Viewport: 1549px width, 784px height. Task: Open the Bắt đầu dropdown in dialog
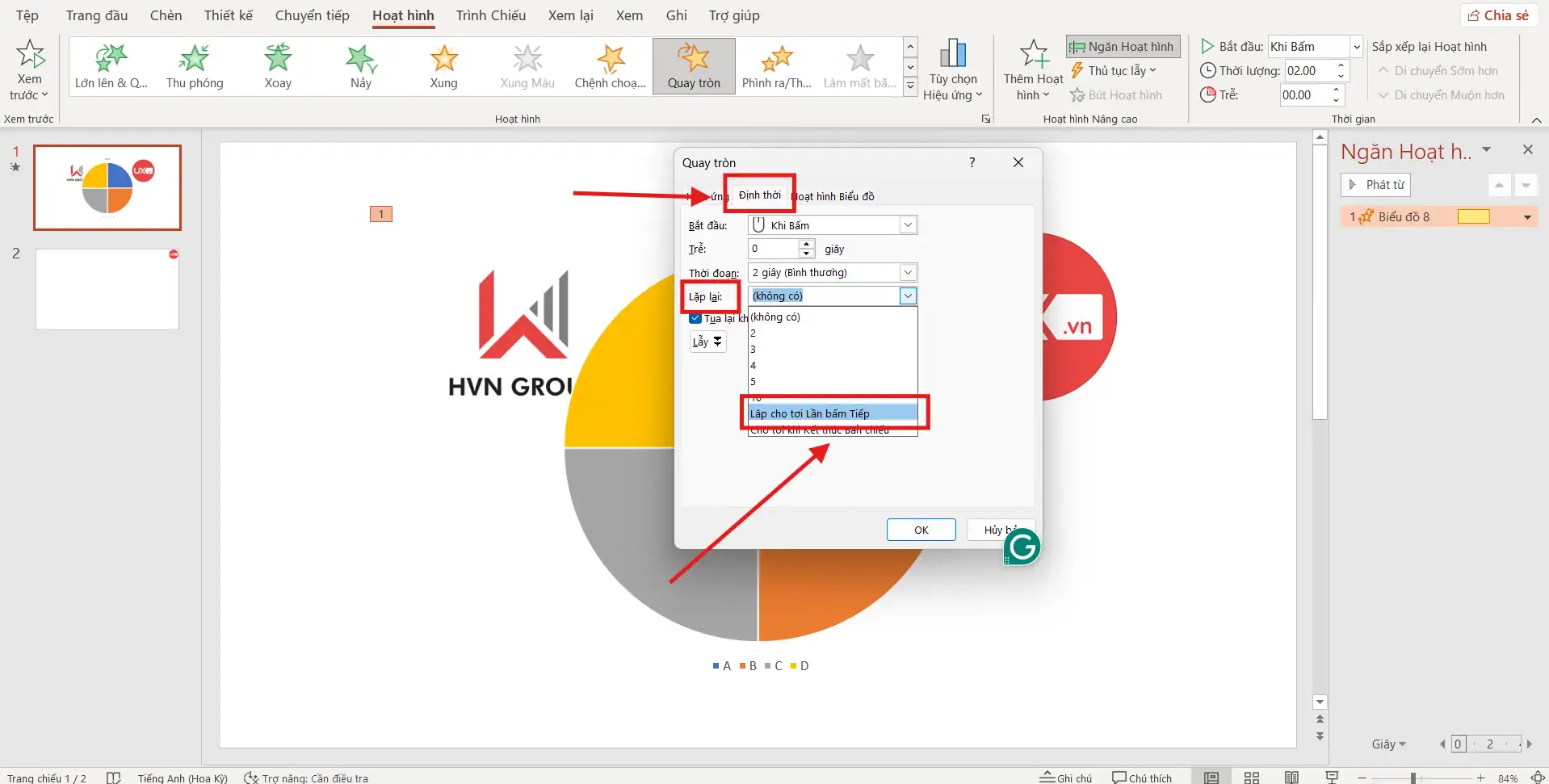(x=908, y=225)
